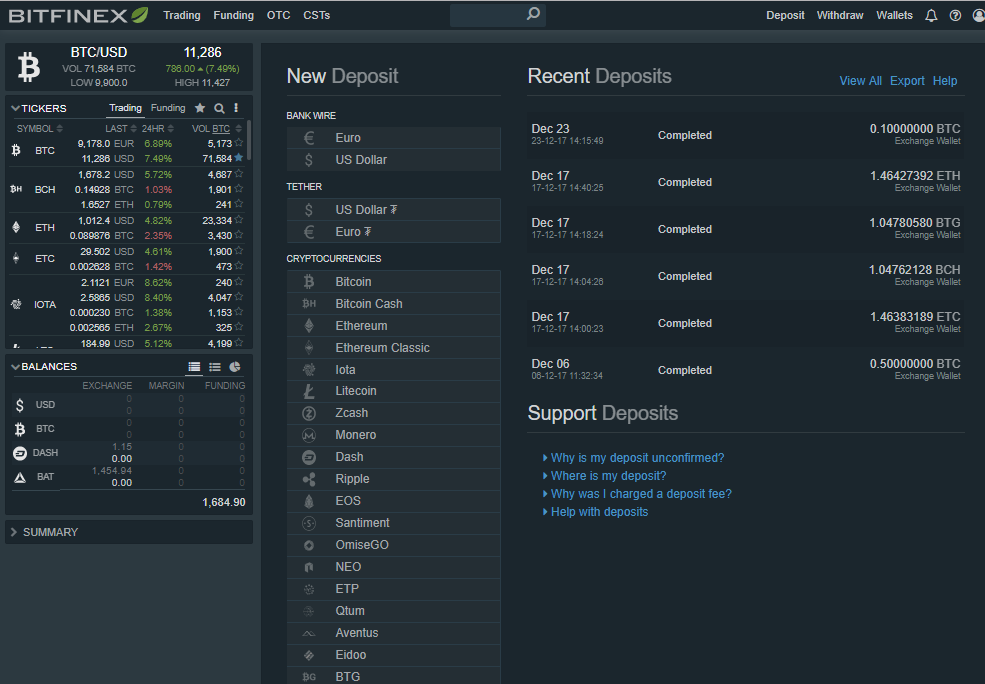This screenshot has width=985, height=684.
Task: Open the notifications bell icon
Action: (931, 15)
